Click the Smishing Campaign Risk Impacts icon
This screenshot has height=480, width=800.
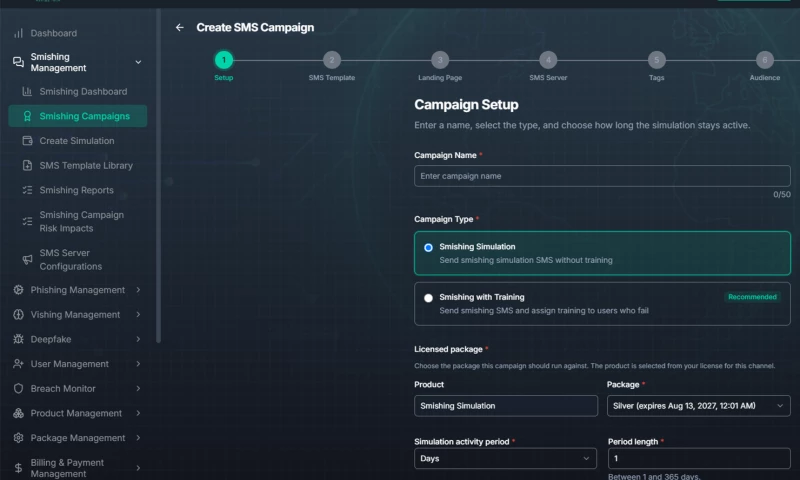point(27,221)
